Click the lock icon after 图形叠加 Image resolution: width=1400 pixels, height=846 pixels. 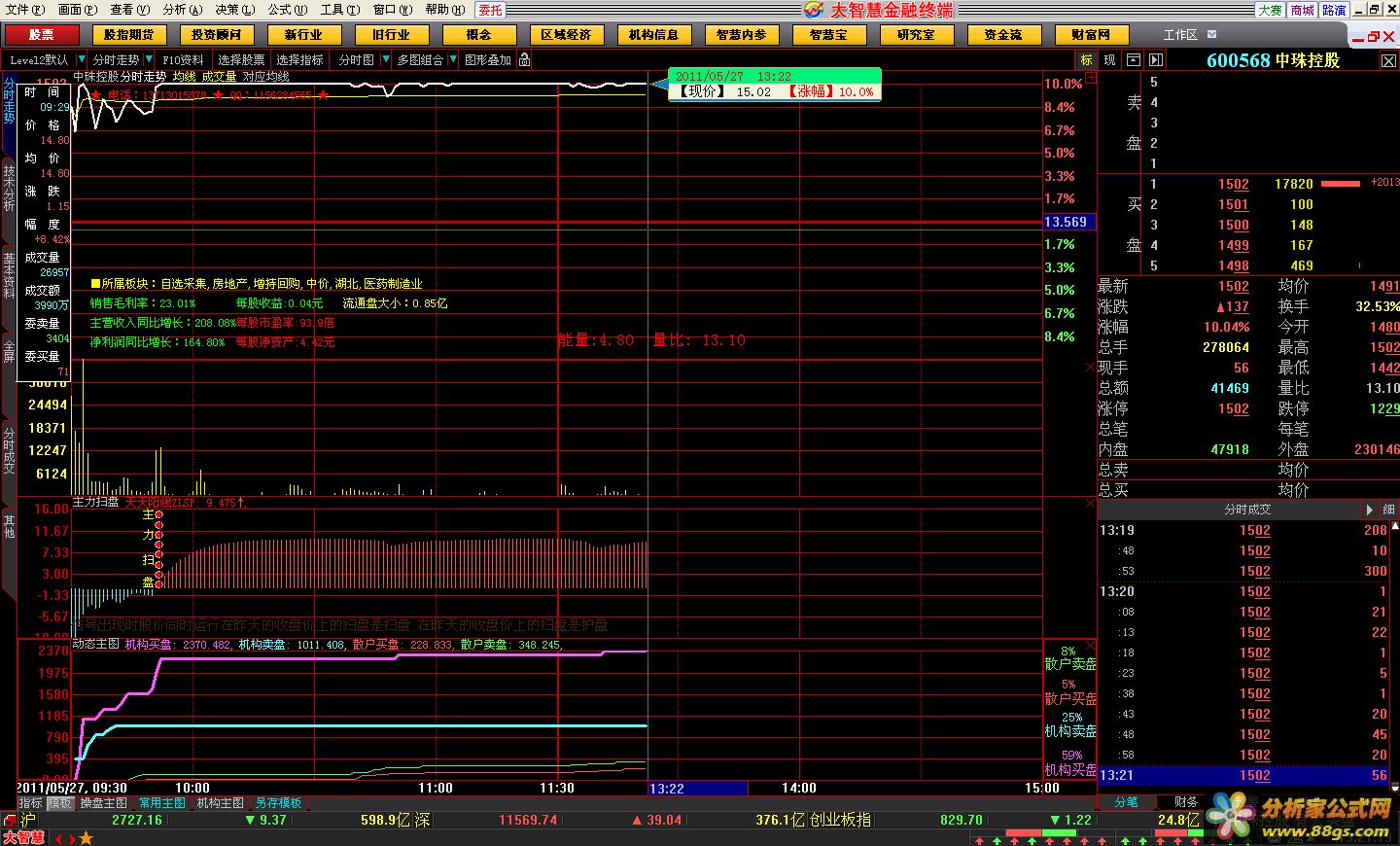point(525,59)
